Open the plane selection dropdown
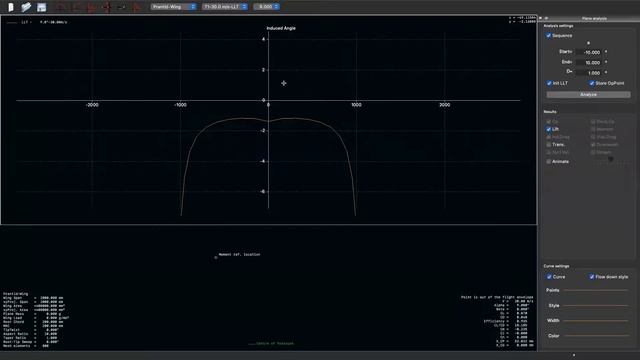Image resolution: width=640 pixels, height=360 pixels. [173, 7]
